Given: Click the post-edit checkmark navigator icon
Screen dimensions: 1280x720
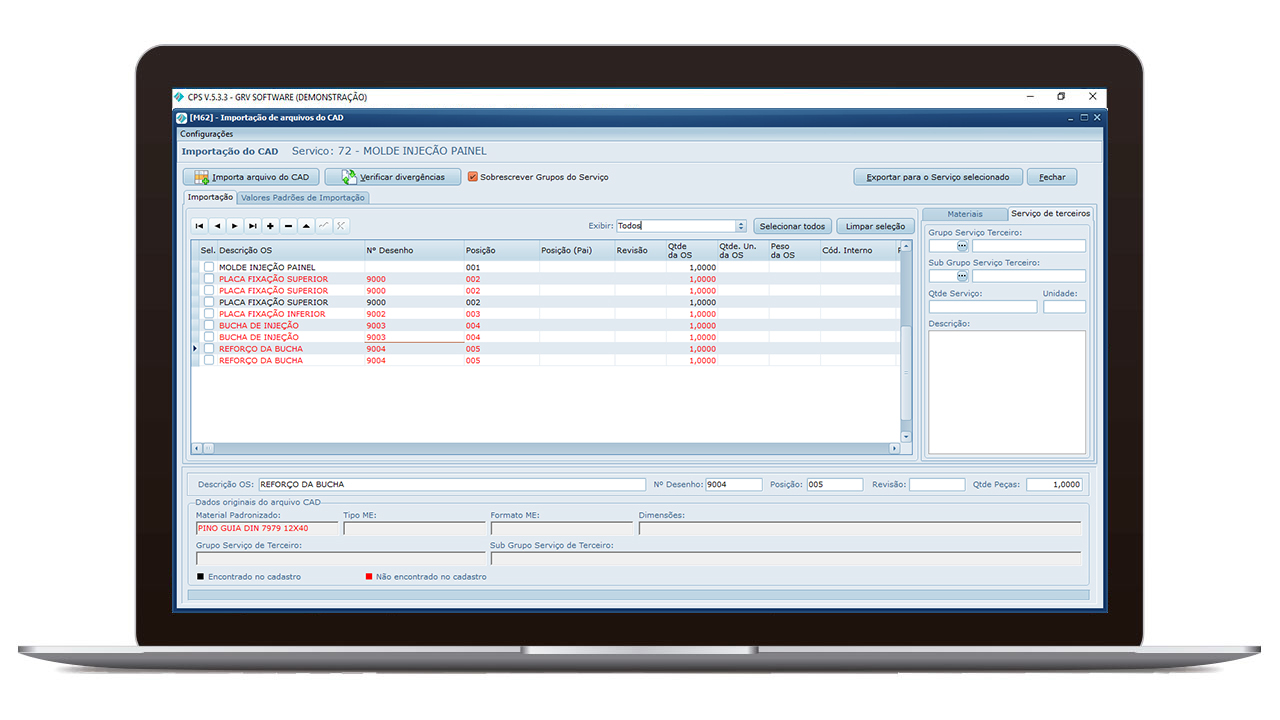Looking at the screenshot, I should click(x=324, y=226).
